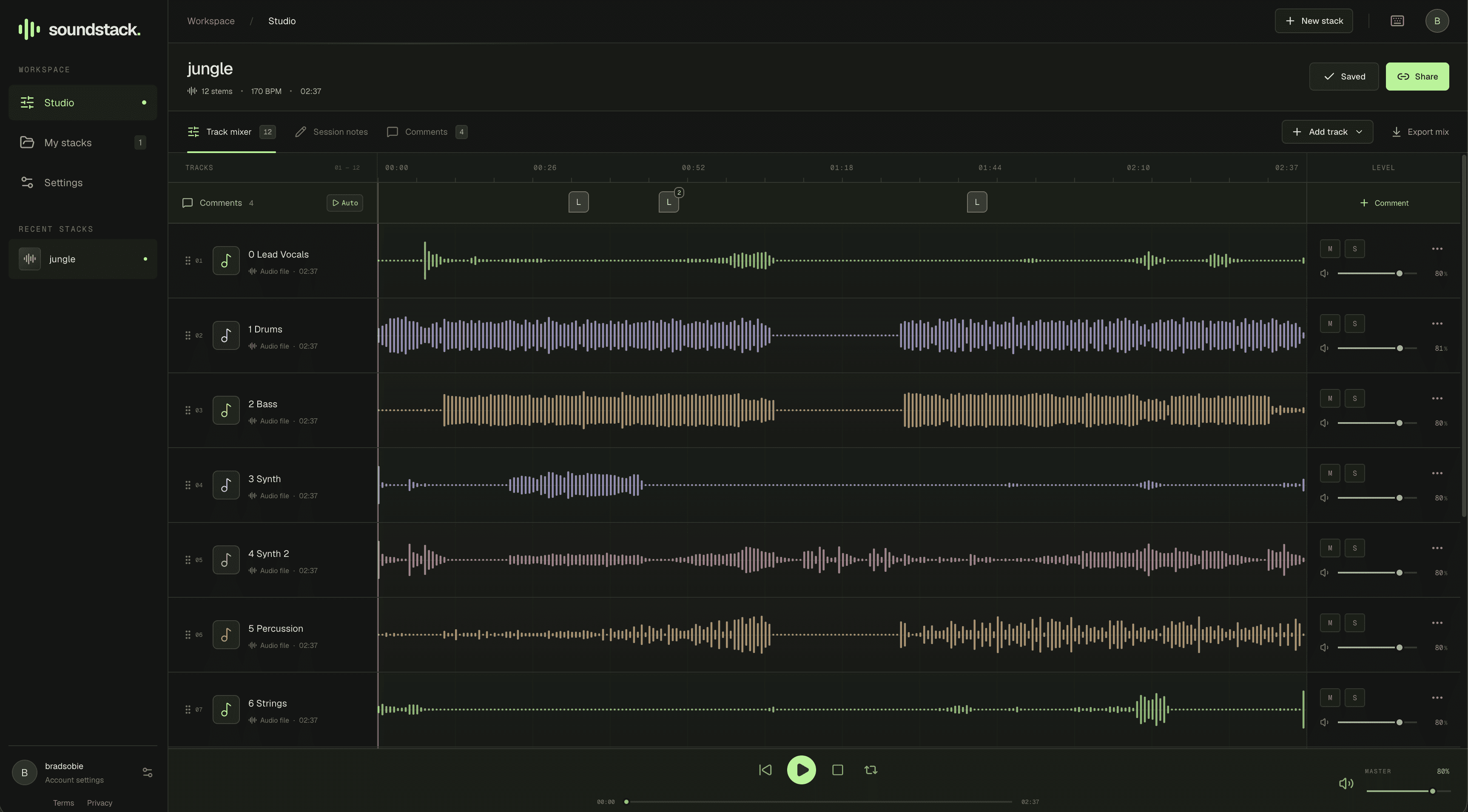Click master volume speaker icon
This screenshot has width=1468, height=812.
click(x=1346, y=784)
